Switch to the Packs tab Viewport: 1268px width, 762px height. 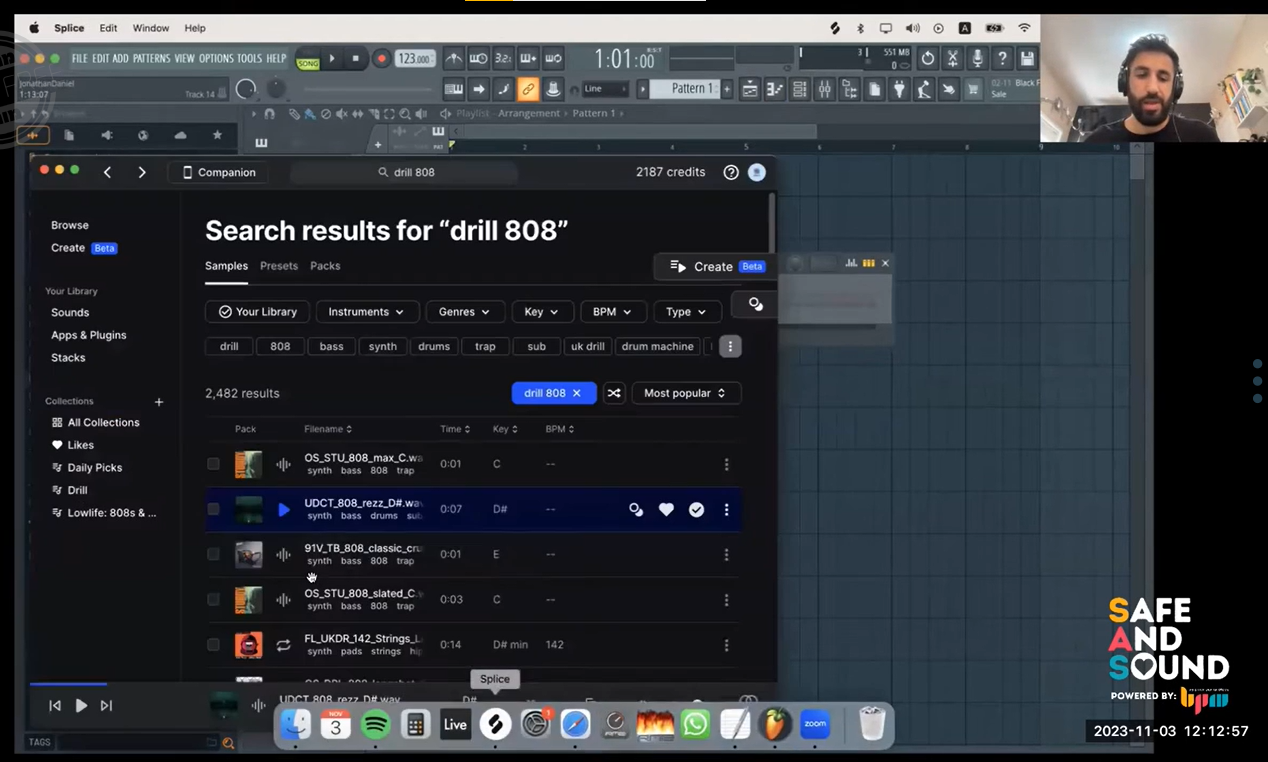[325, 266]
